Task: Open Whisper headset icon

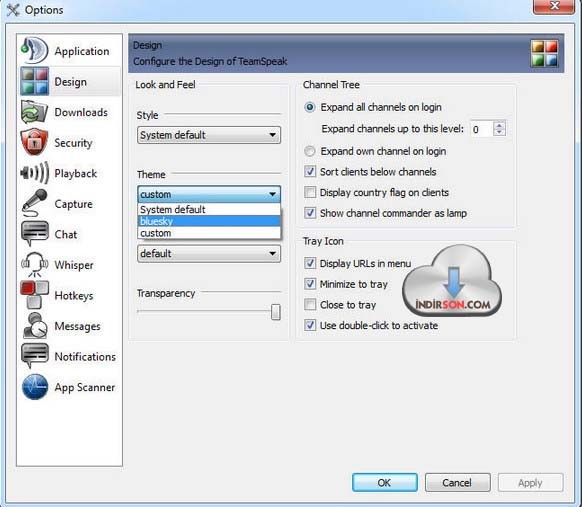Action: coord(35,264)
